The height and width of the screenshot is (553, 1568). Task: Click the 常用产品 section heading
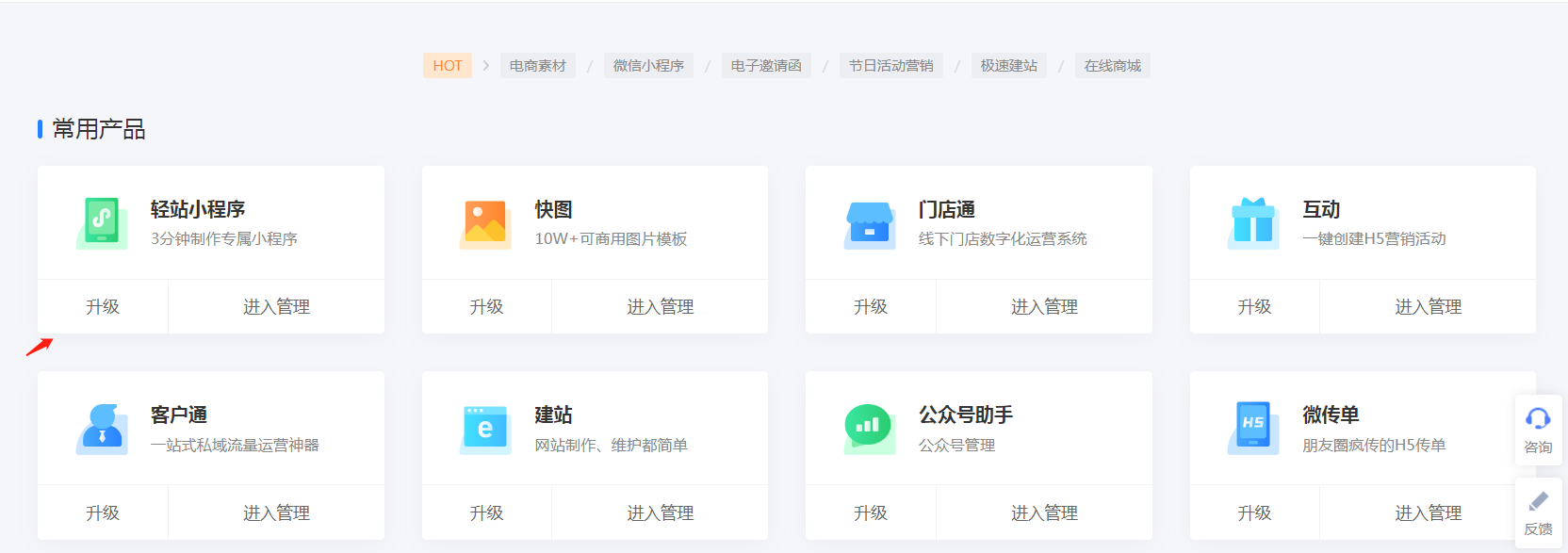99,129
